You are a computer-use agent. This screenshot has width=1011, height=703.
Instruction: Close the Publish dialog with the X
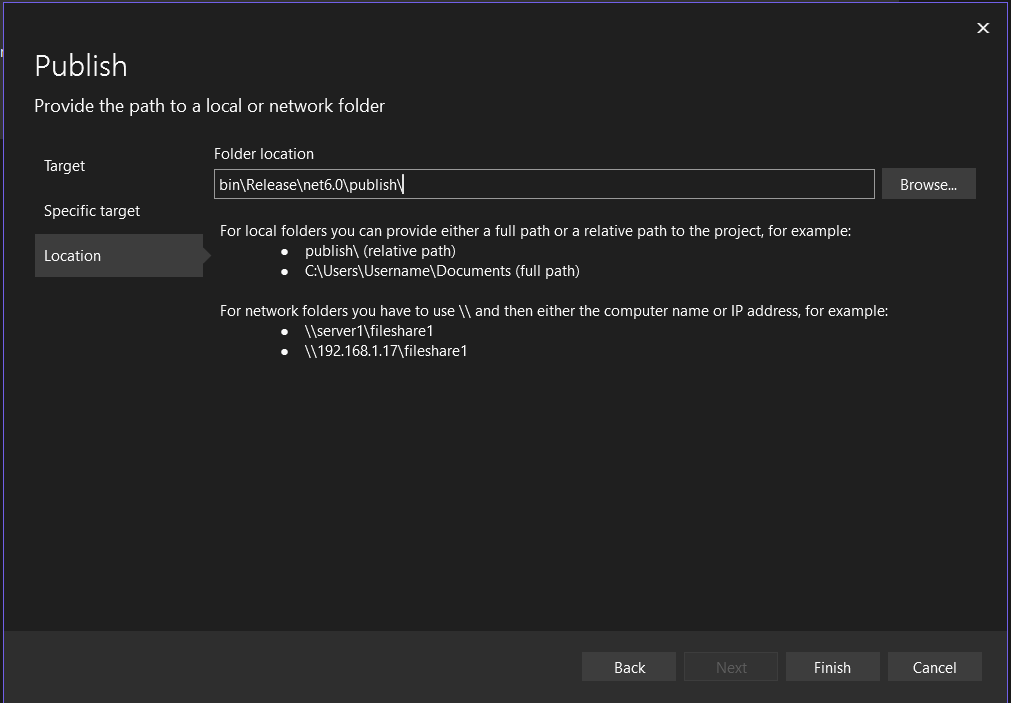point(983,28)
